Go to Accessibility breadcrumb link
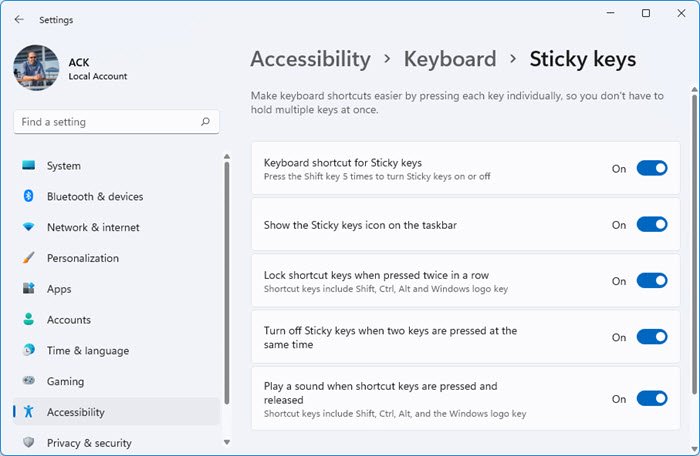Screen dimensions: 700x456 click(310, 59)
